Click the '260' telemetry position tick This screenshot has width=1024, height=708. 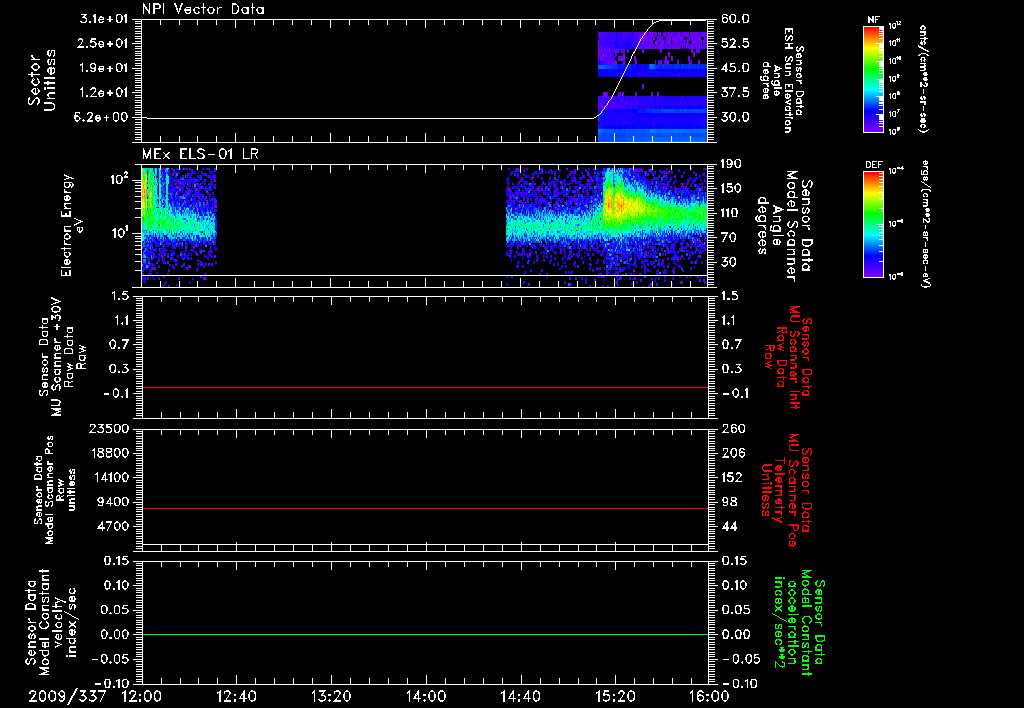pyautogui.click(x=732, y=428)
